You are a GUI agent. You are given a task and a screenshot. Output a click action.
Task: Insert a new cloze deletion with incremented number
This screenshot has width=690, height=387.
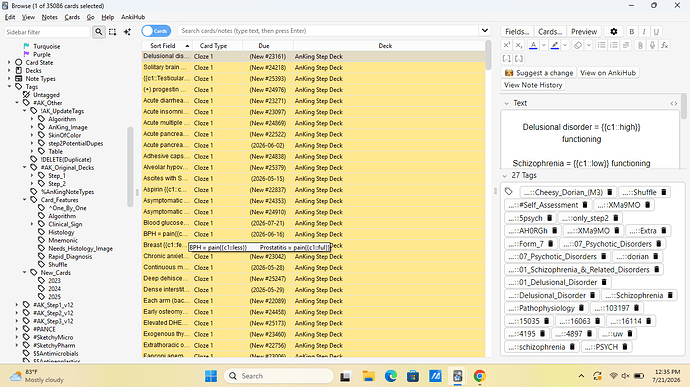pyautogui.click(x=506, y=58)
